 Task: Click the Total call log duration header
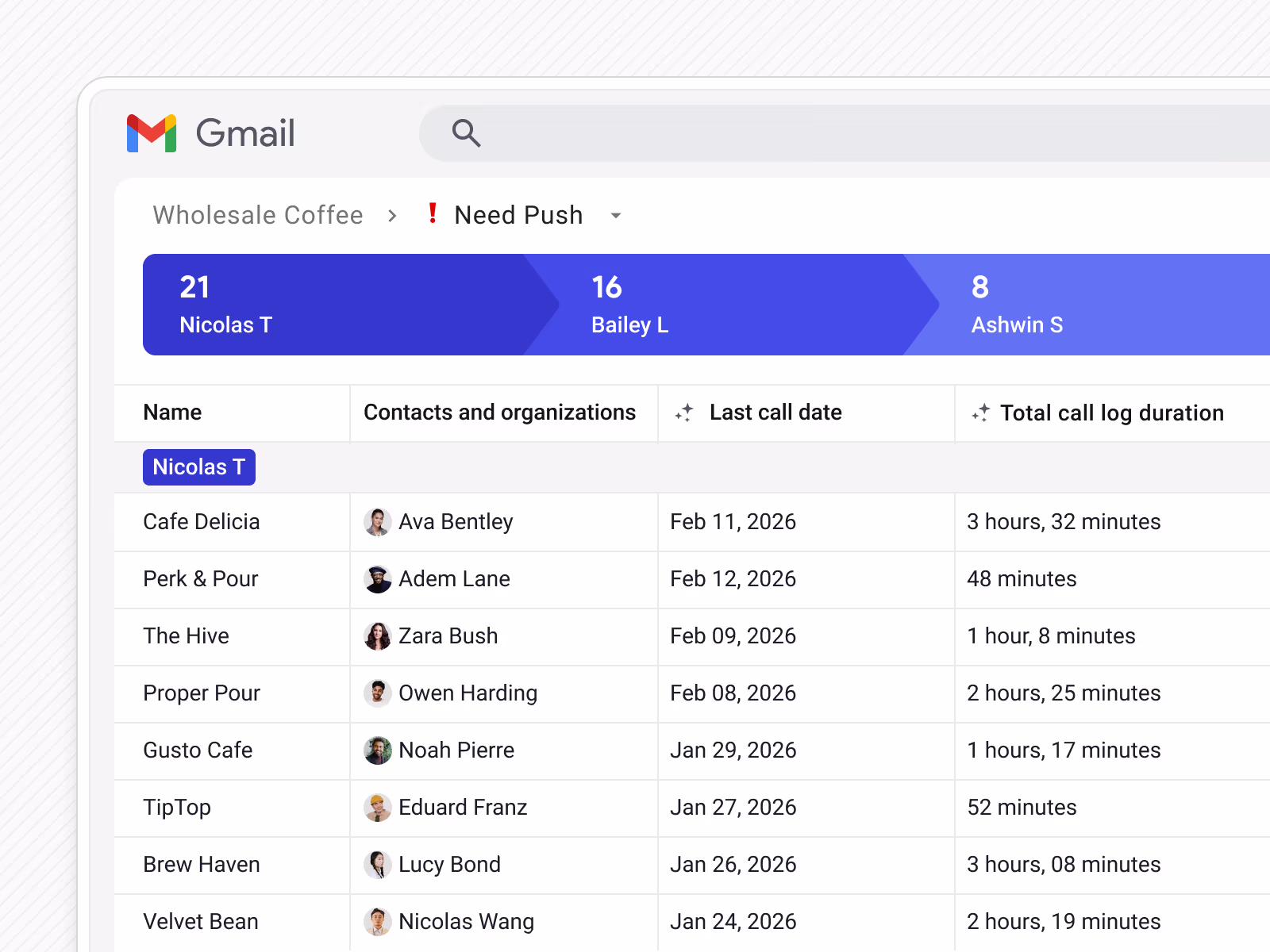[1112, 413]
